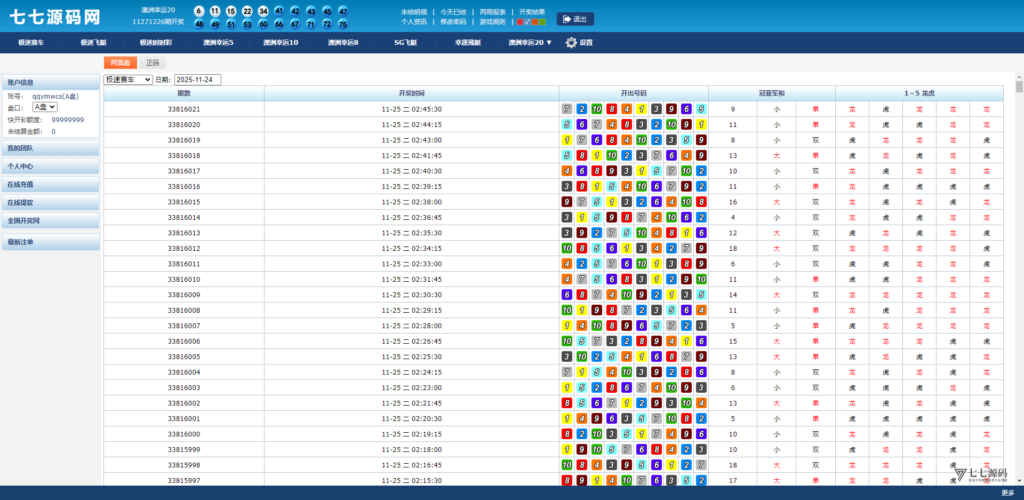Click the blue ball number 60 in header
Screen dimensions: 1024x500
coord(263,24)
